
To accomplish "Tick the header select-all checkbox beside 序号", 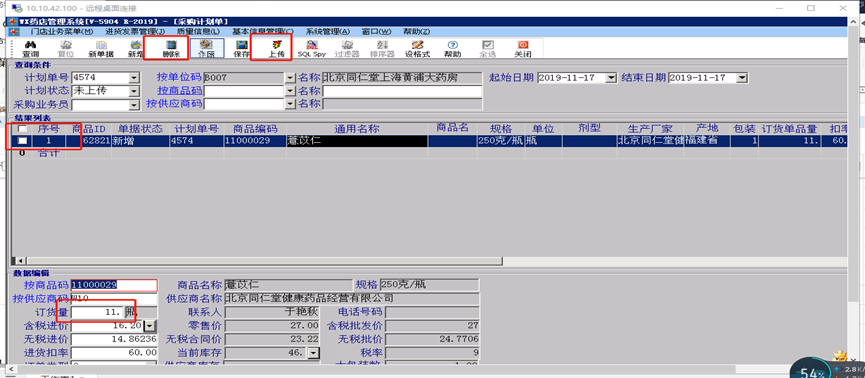I will coord(22,129).
